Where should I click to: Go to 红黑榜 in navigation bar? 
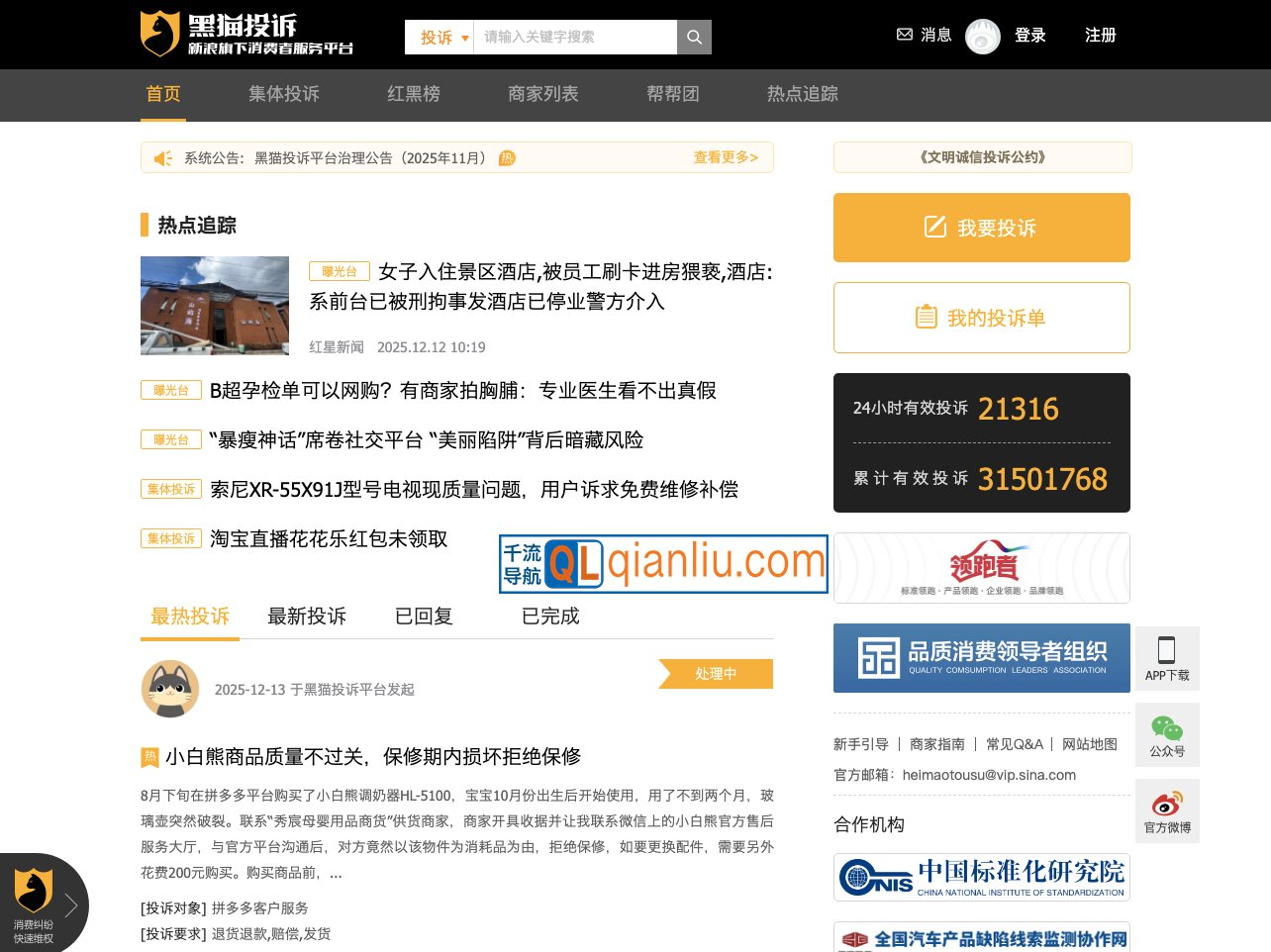pyautogui.click(x=414, y=94)
